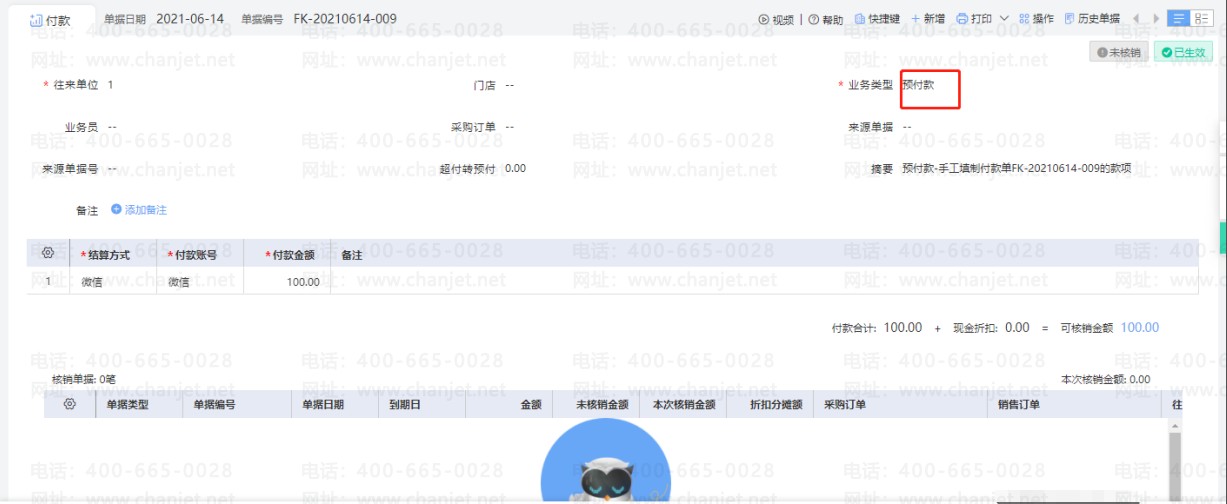Click the 付款合计 total 100.00
The height and width of the screenshot is (504, 1227).
click(x=903, y=328)
